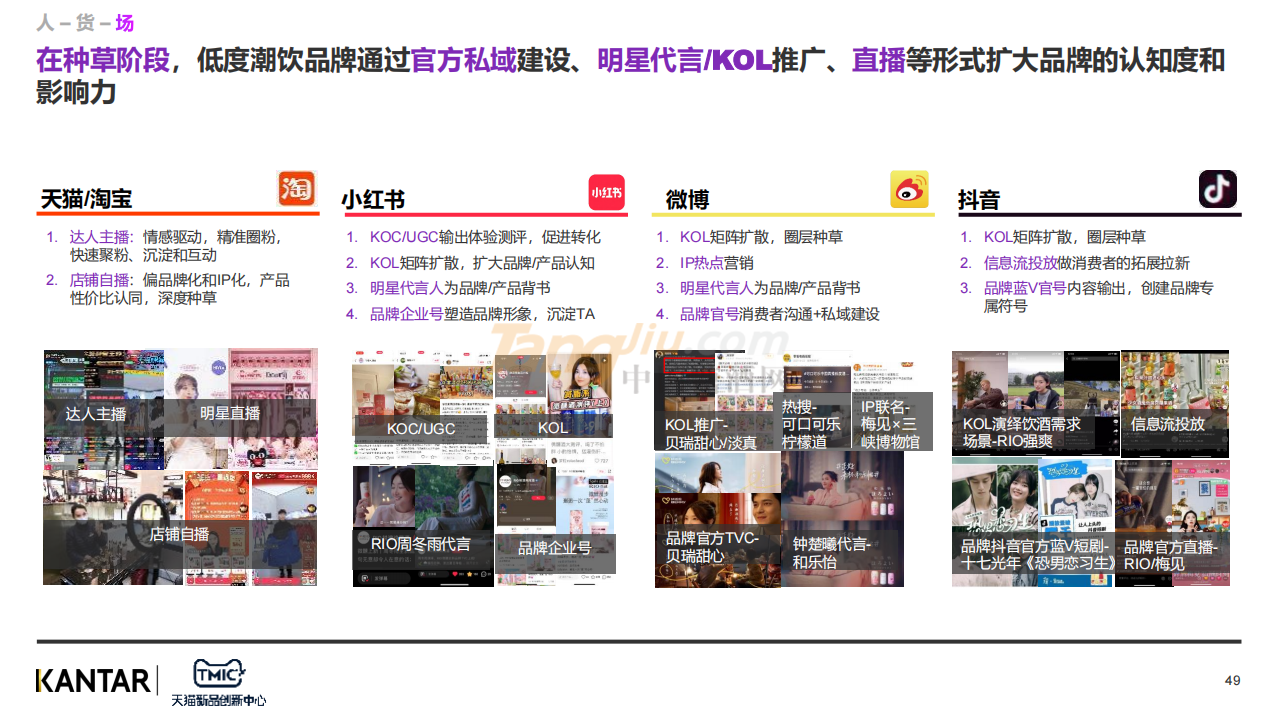
Task: Click the 钟楚曦代言-和乐怡 image
Action: pyautogui.click(x=842, y=520)
